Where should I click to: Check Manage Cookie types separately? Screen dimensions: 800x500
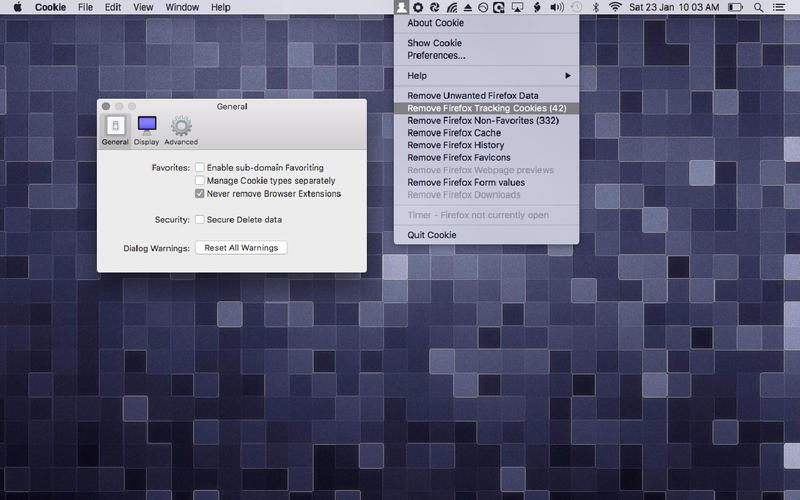click(199, 180)
